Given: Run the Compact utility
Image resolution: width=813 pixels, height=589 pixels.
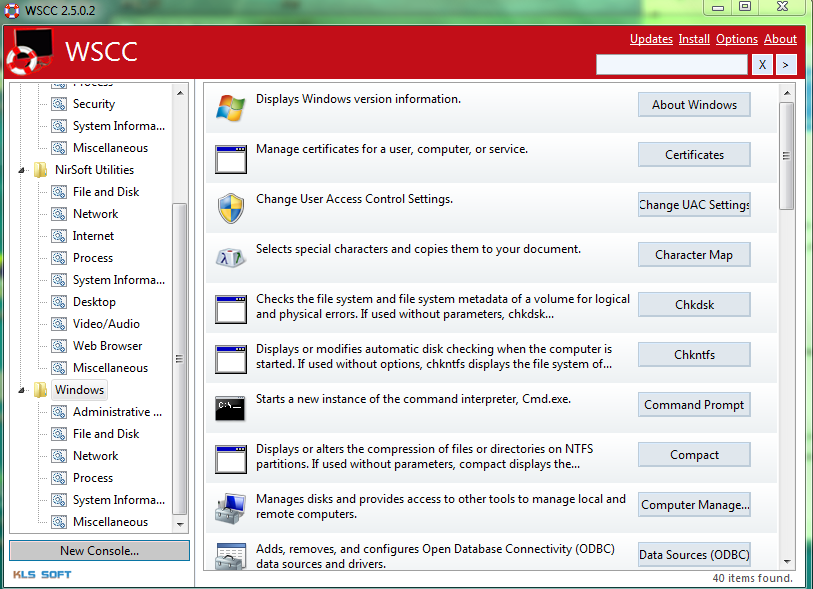Looking at the screenshot, I should [x=694, y=455].
